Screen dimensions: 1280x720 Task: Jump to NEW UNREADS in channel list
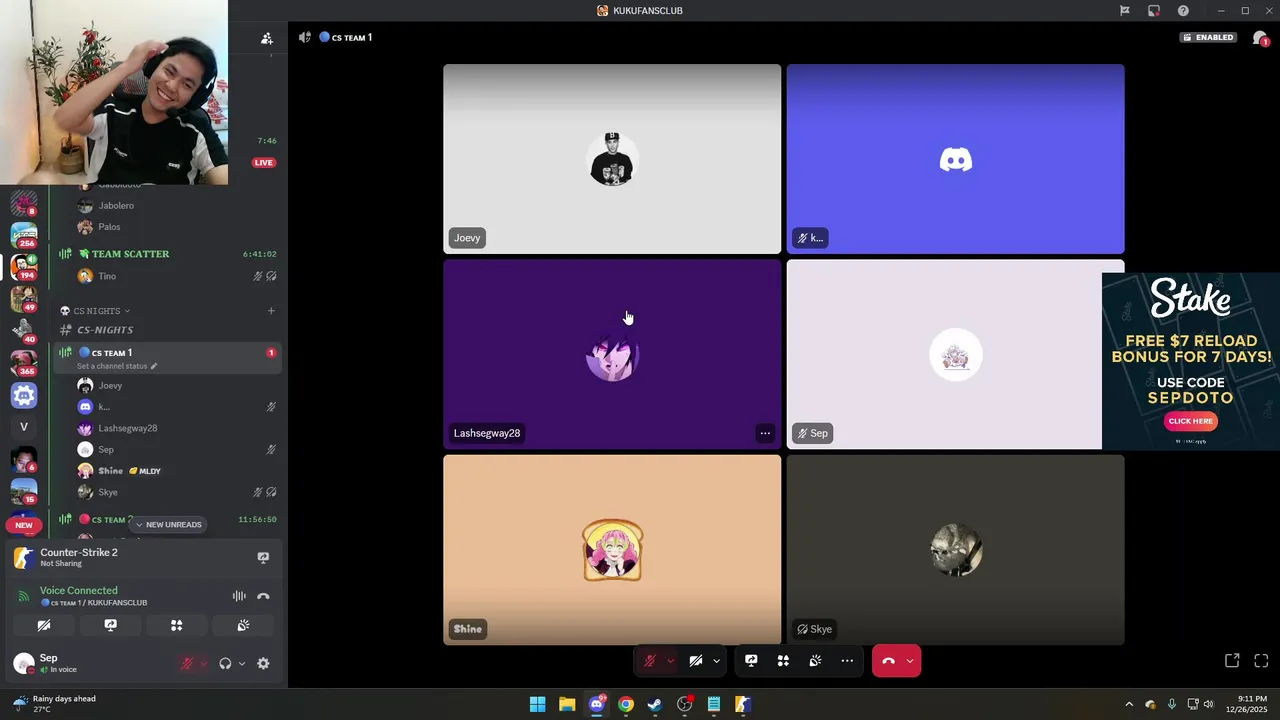(x=168, y=525)
